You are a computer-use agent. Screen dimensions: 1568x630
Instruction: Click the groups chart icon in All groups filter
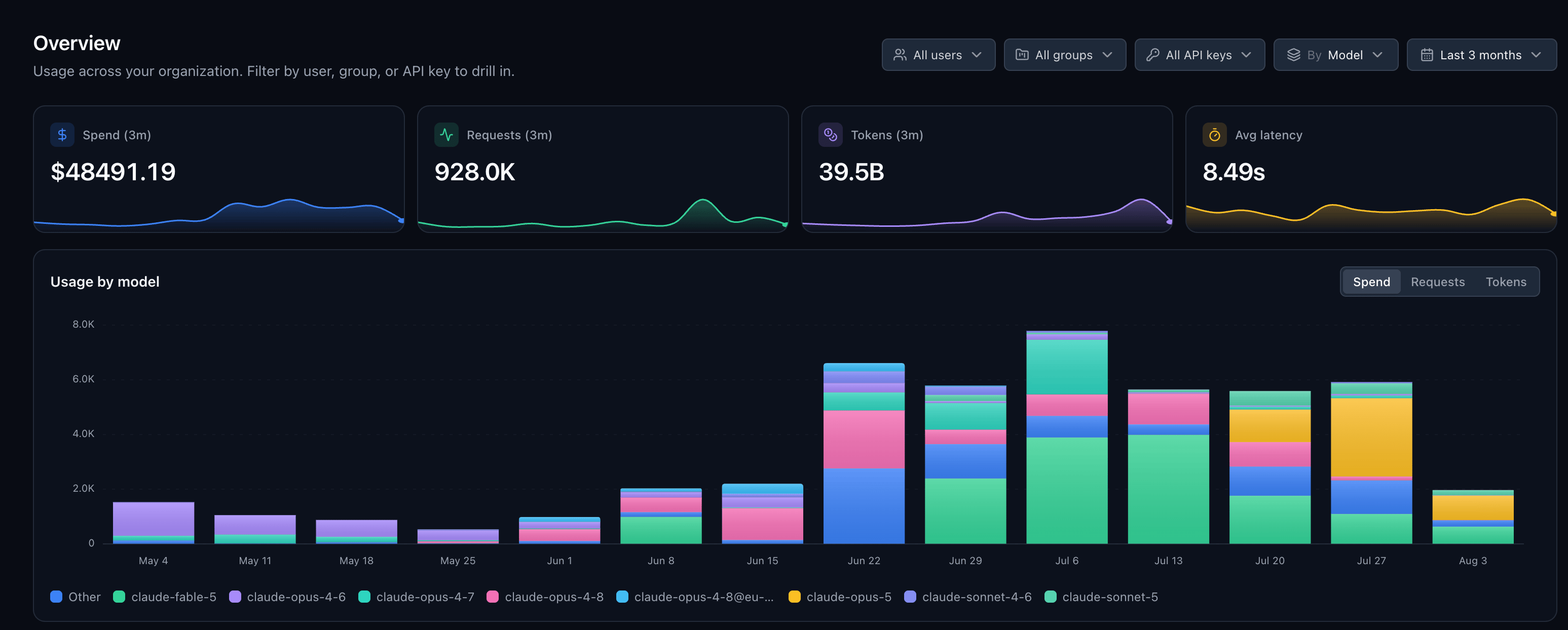coord(1022,55)
